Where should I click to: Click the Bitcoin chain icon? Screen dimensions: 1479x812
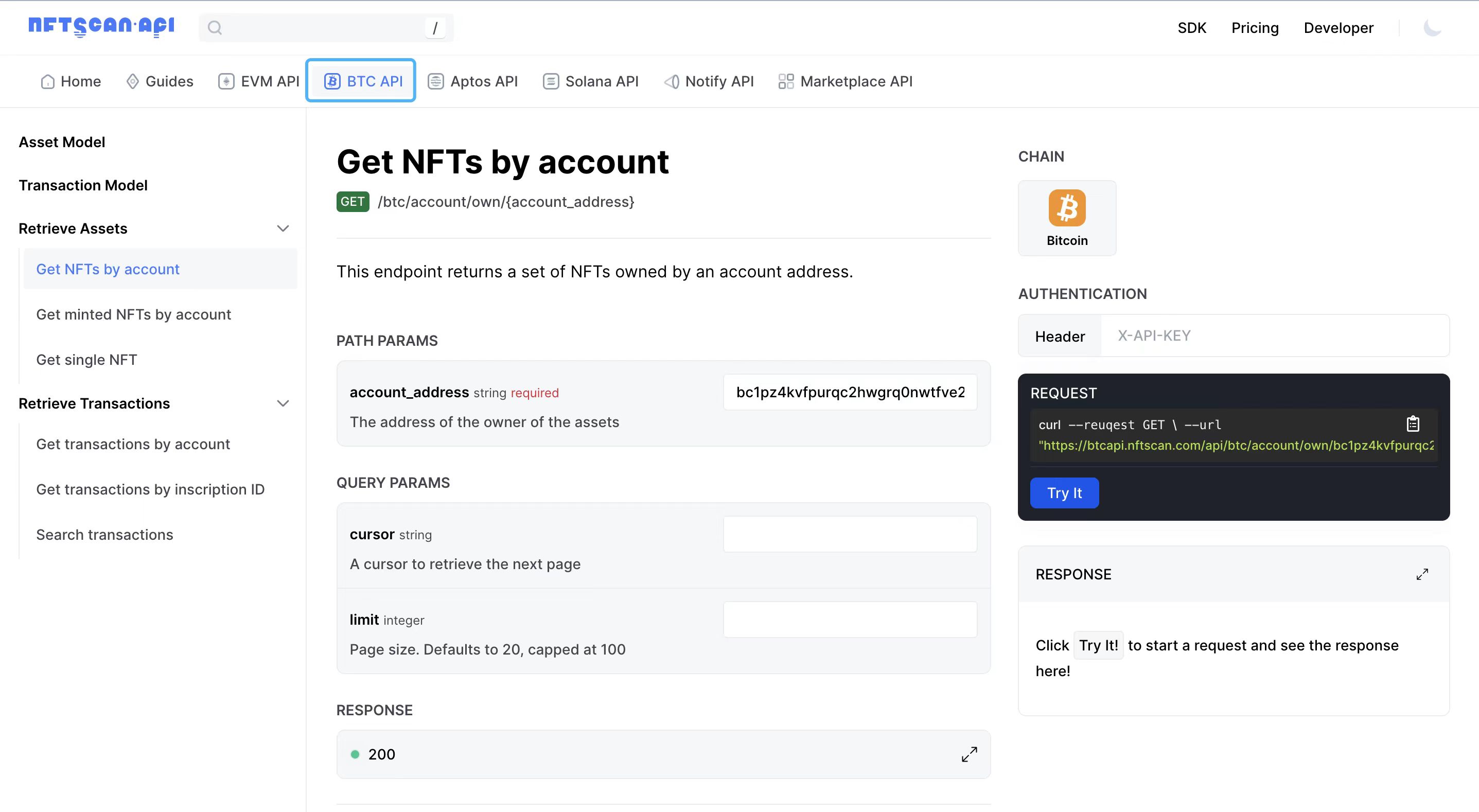[1068, 208]
